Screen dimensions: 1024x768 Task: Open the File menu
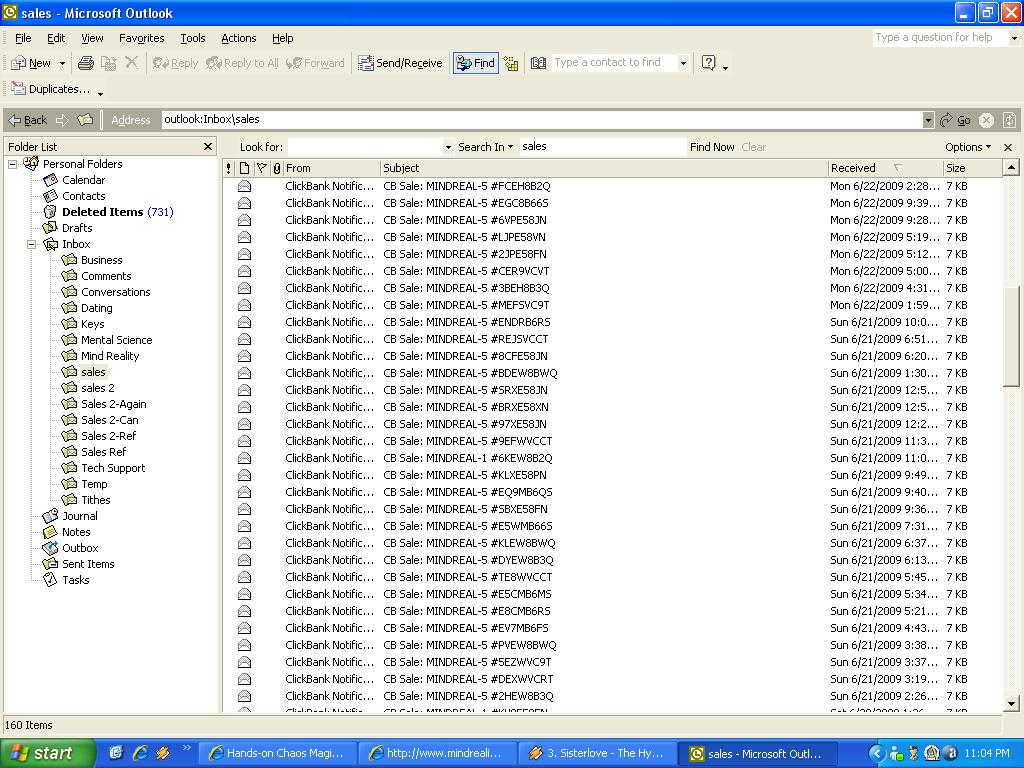pos(23,38)
